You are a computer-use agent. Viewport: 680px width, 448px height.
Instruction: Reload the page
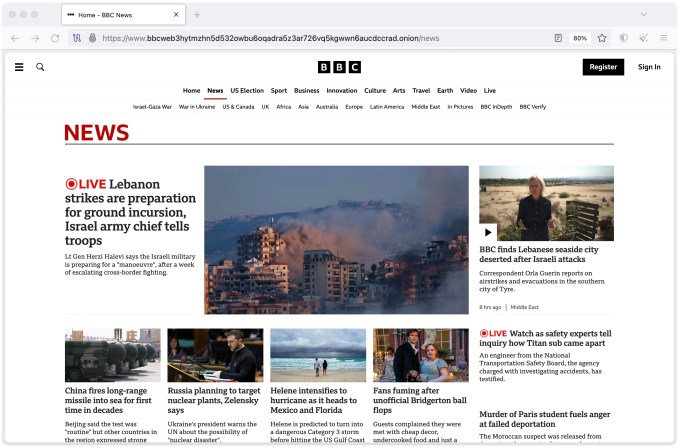point(55,38)
